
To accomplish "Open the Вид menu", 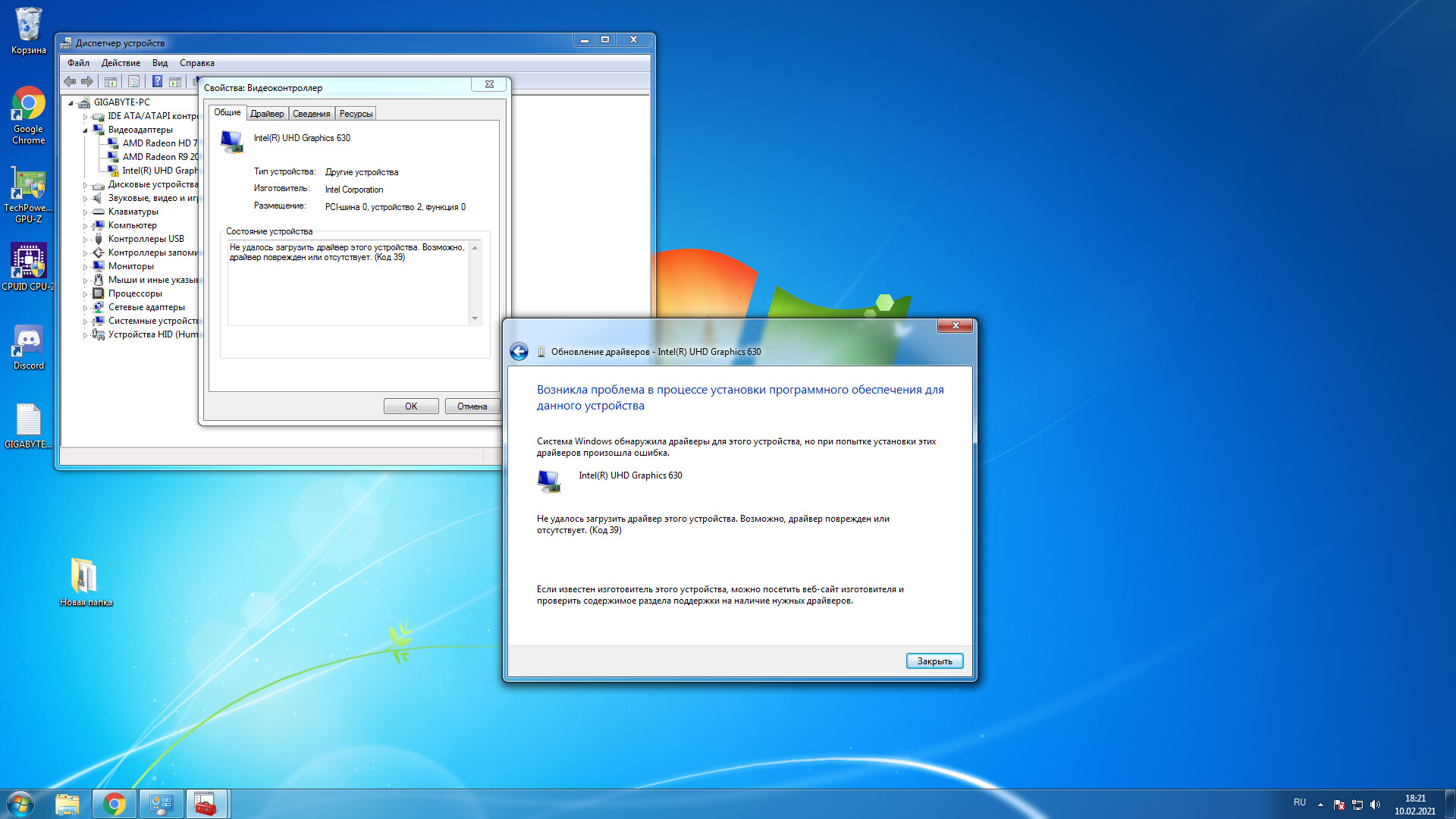I will pyautogui.click(x=159, y=63).
